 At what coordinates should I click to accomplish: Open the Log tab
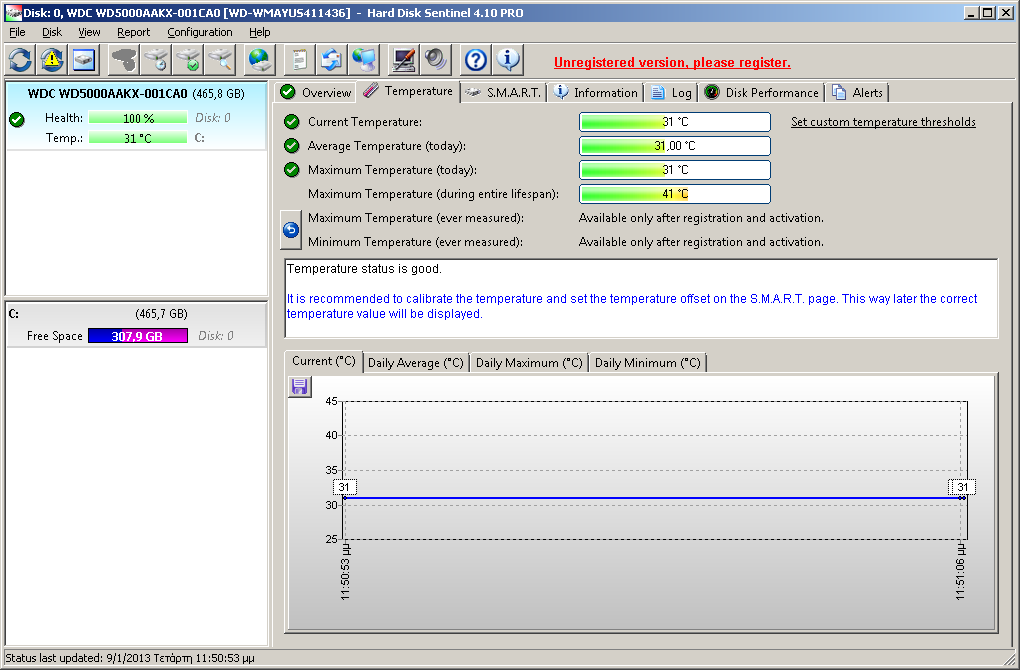coord(671,92)
